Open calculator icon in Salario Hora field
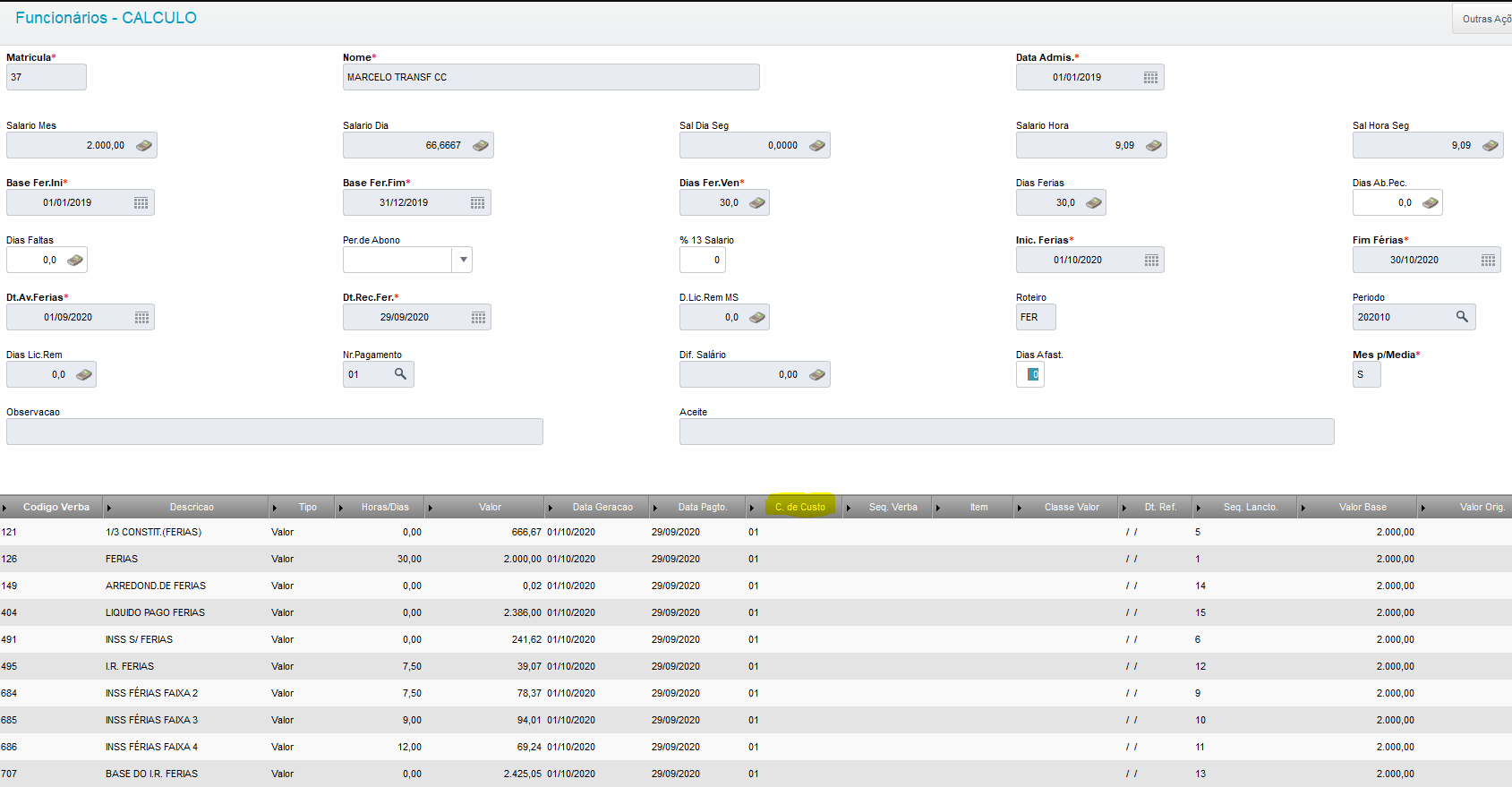Image resolution: width=1512 pixels, height=787 pixels. 1153,146
